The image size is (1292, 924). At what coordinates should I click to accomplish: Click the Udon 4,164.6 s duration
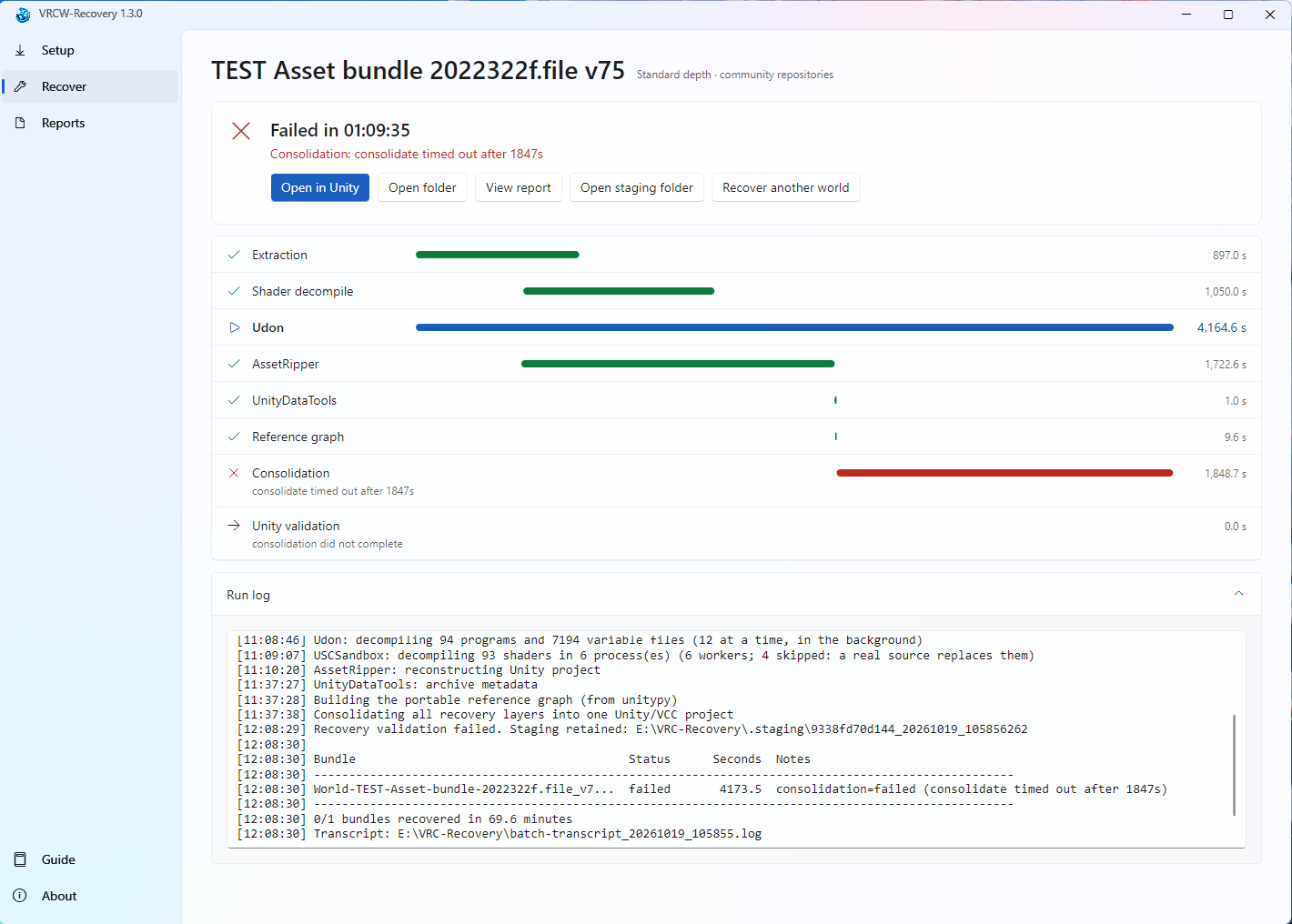[x=1222, y=327]
